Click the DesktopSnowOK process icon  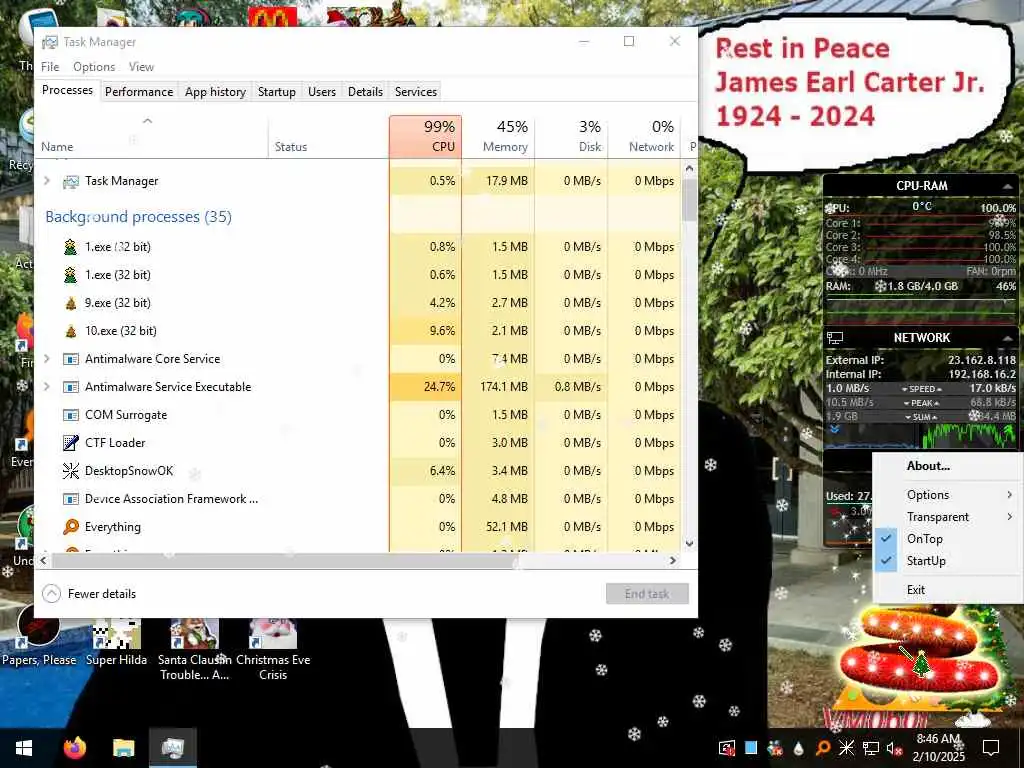71,471
